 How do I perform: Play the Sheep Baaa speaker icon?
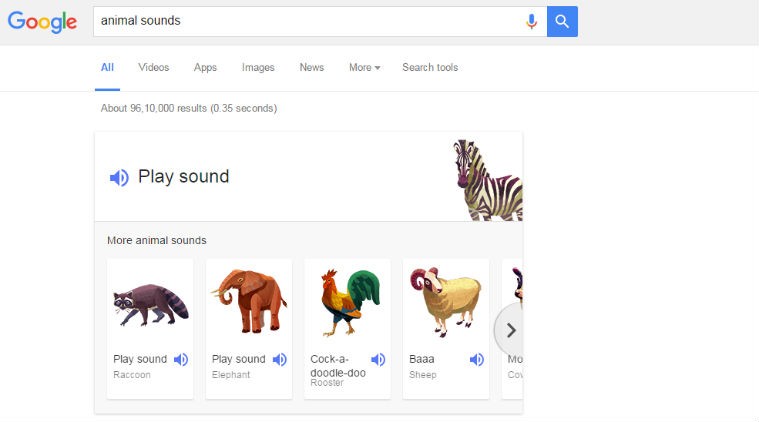click(477, 360)
